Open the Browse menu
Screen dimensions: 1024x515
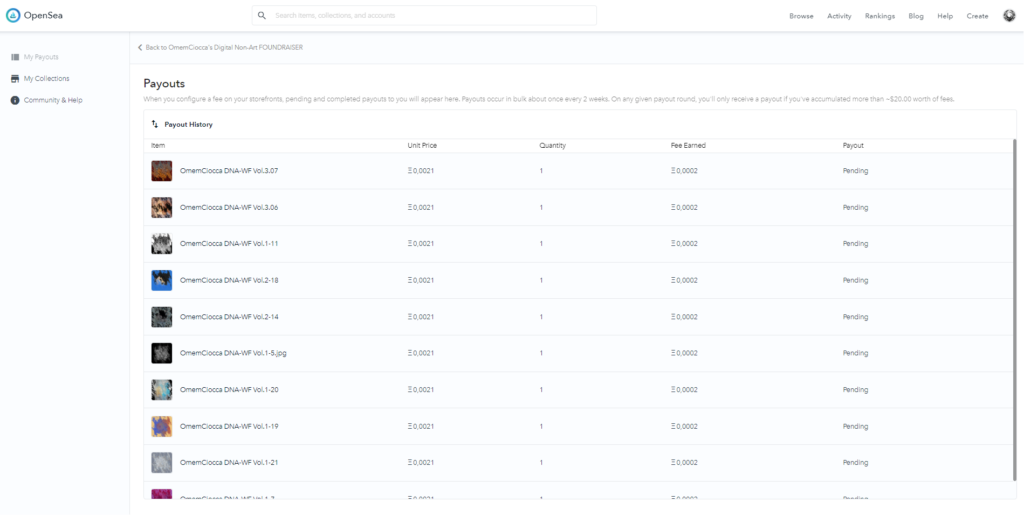pos(801,16)
